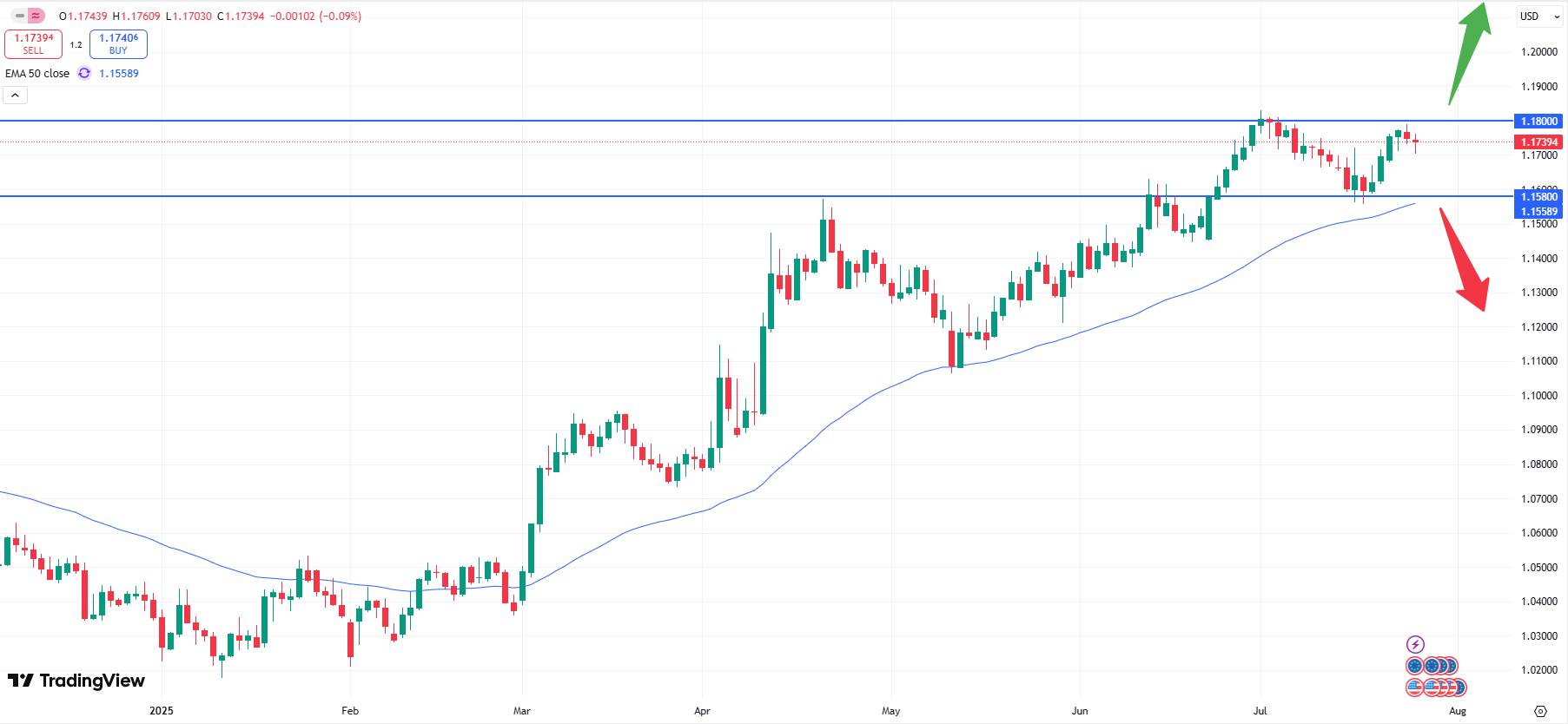Click the TradingView logo
Screen dimensions: 1568x724
coord(76,681)
